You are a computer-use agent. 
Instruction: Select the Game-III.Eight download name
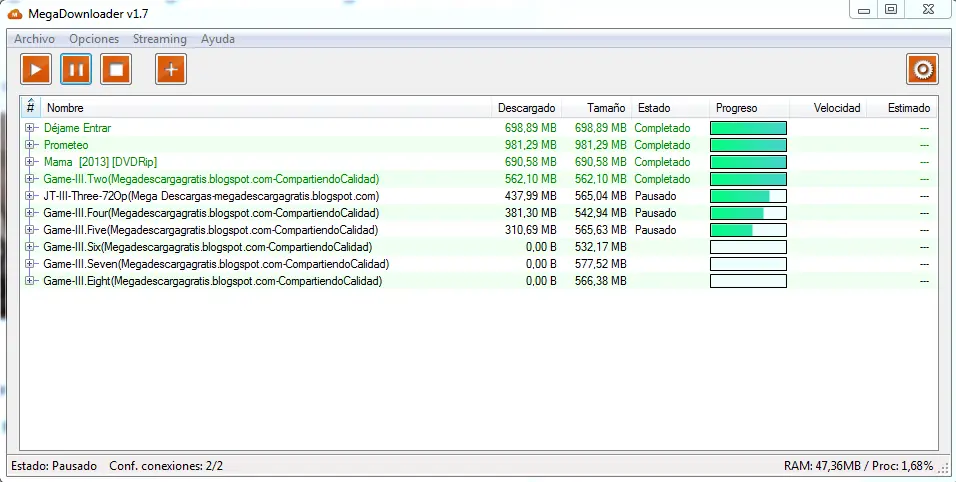(x=213, y=281)
